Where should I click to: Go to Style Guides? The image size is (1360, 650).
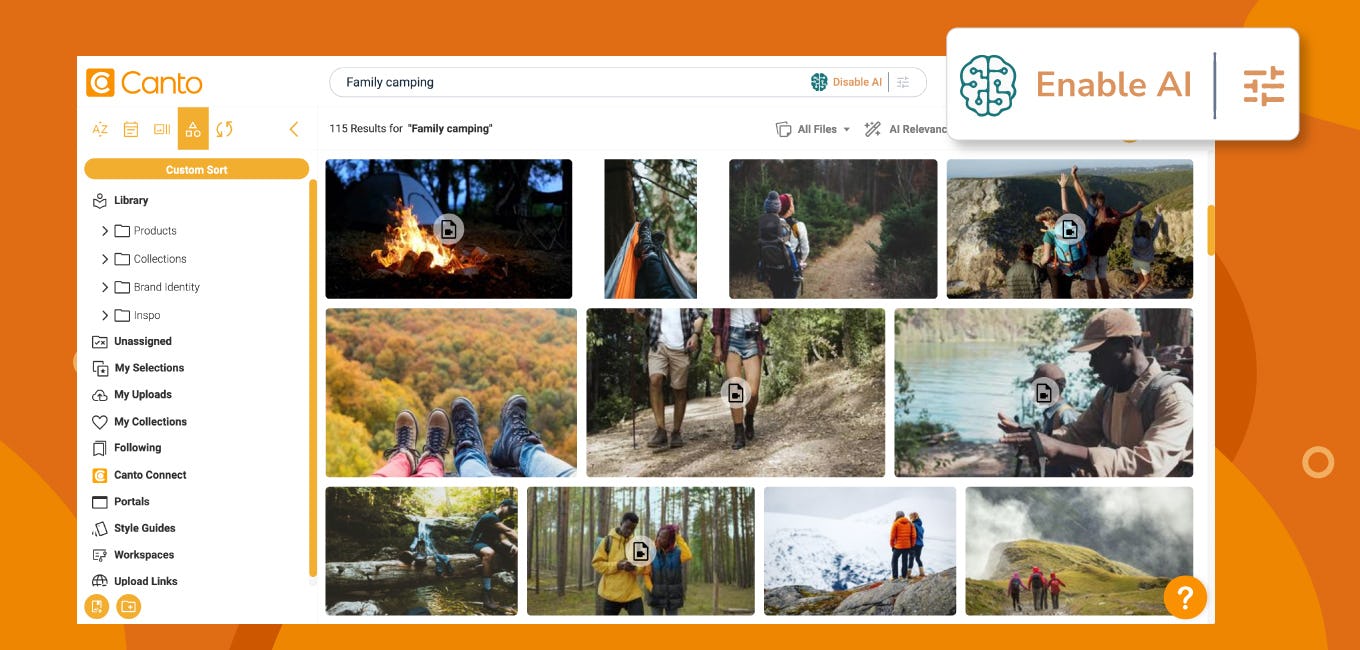pos(134,528)
